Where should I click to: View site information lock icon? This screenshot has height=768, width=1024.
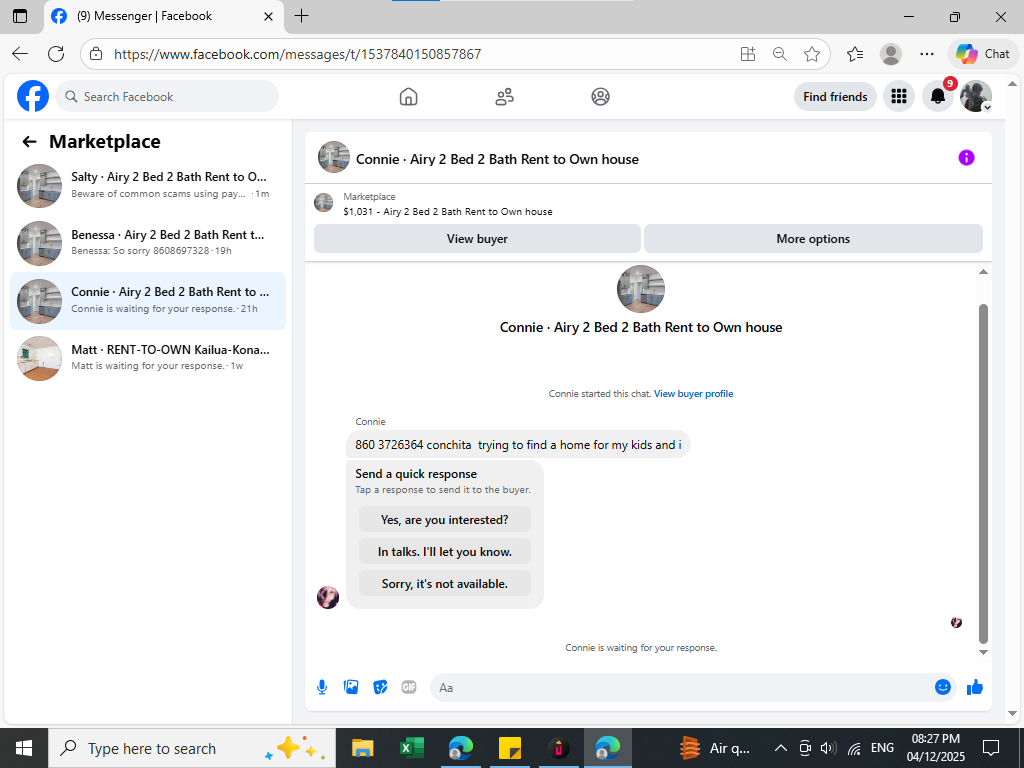96,54
